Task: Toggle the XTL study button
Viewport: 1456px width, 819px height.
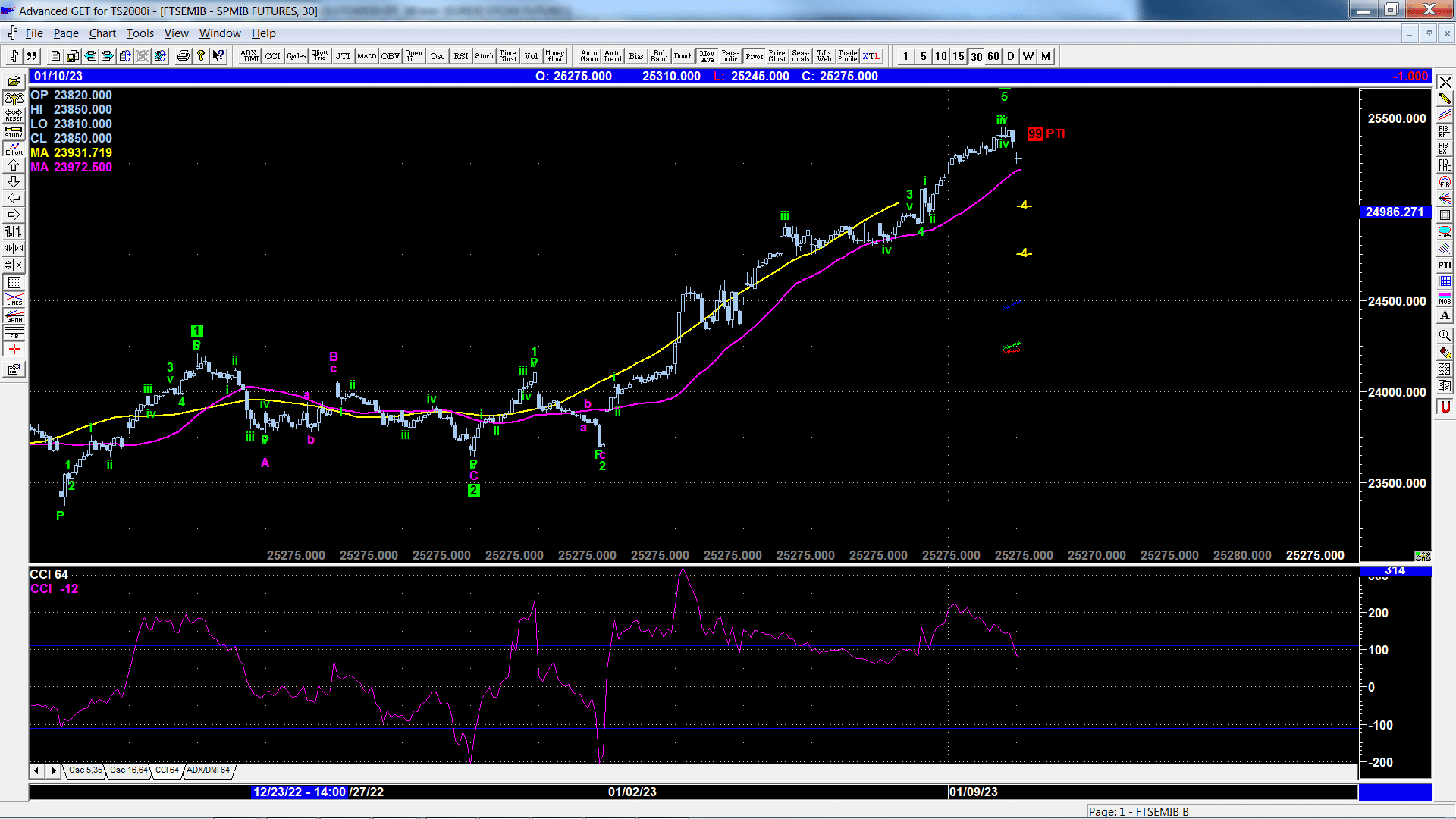Action: [x=871, y=56]
